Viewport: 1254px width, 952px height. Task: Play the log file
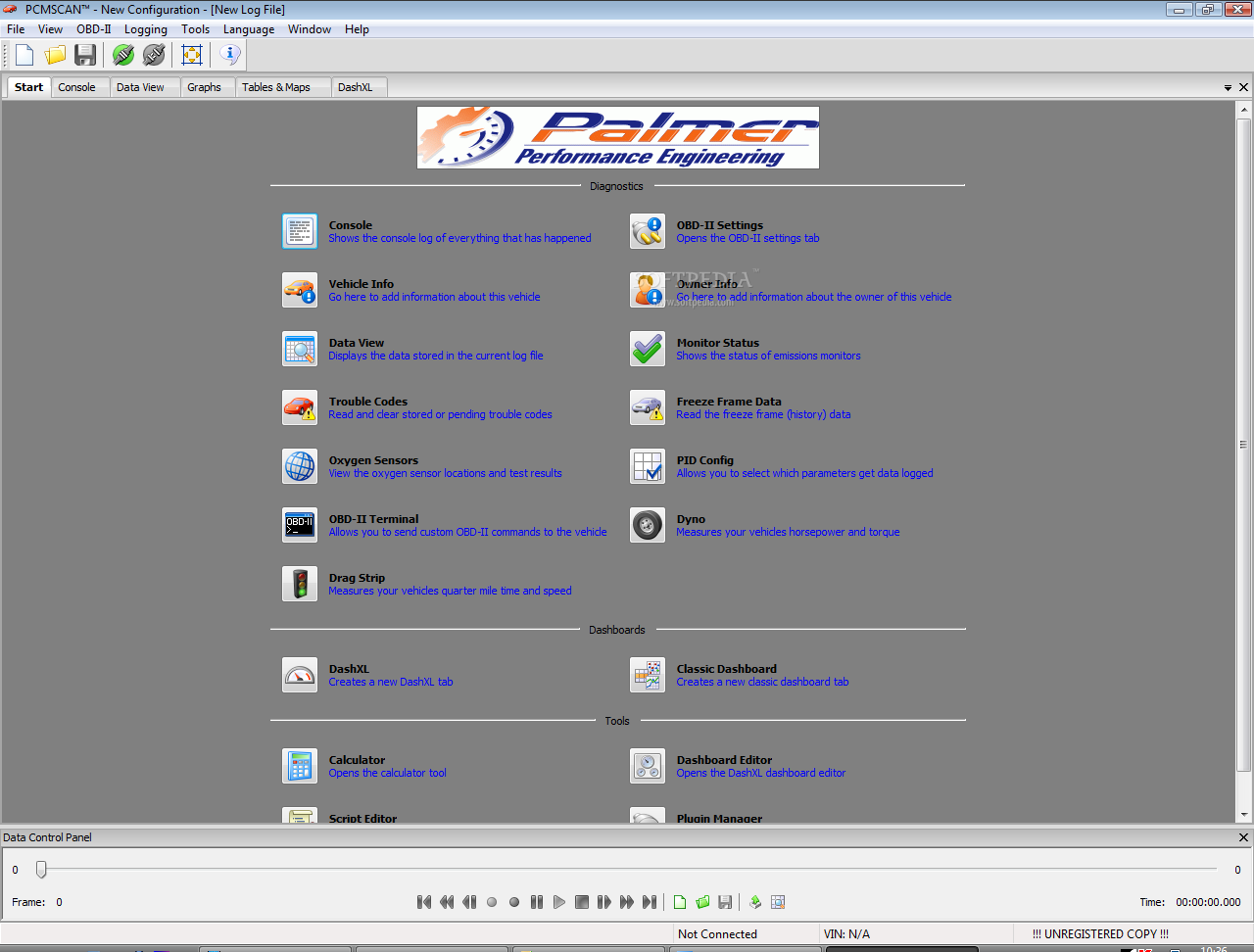pos(559,902)
